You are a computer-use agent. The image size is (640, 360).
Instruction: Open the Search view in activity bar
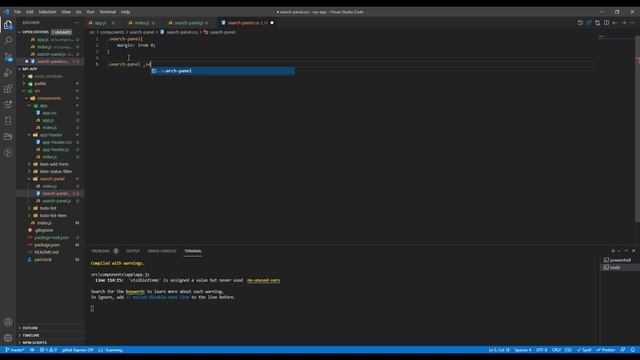8,40
